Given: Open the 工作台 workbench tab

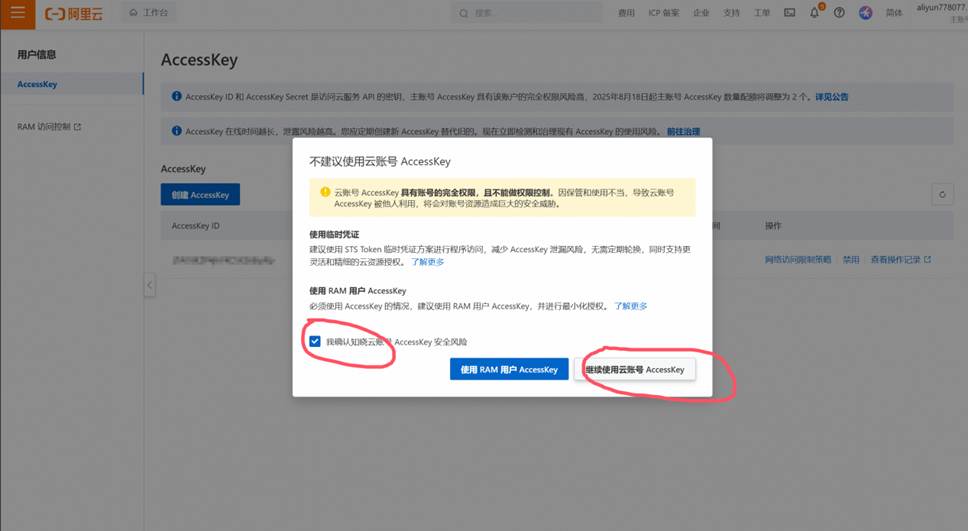Looking at the screenshot, I should (150, 13).
